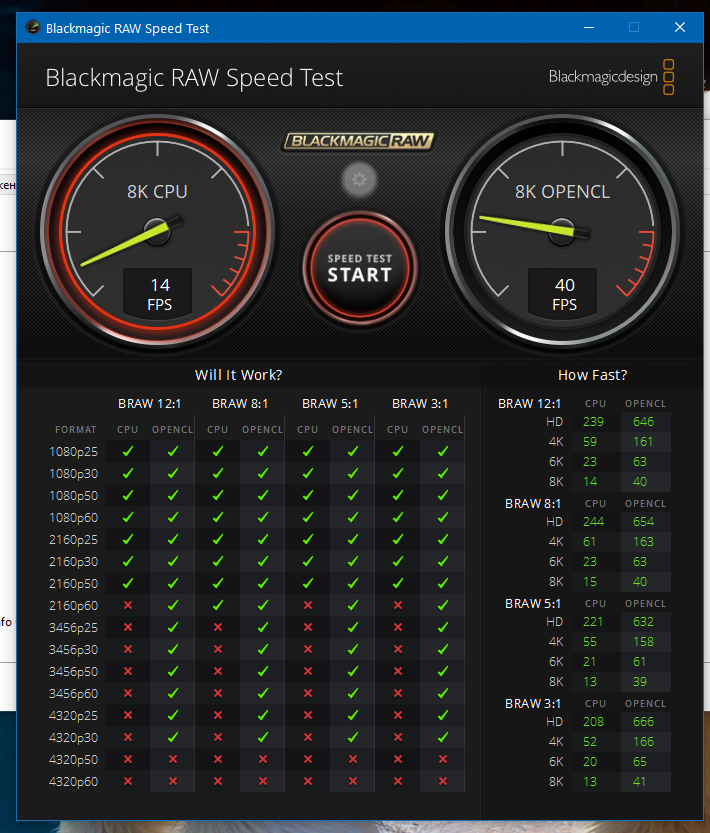Click BRAW 12:1 header in Will It Work
The image size is (710, 833).
[x=149, y=404]
